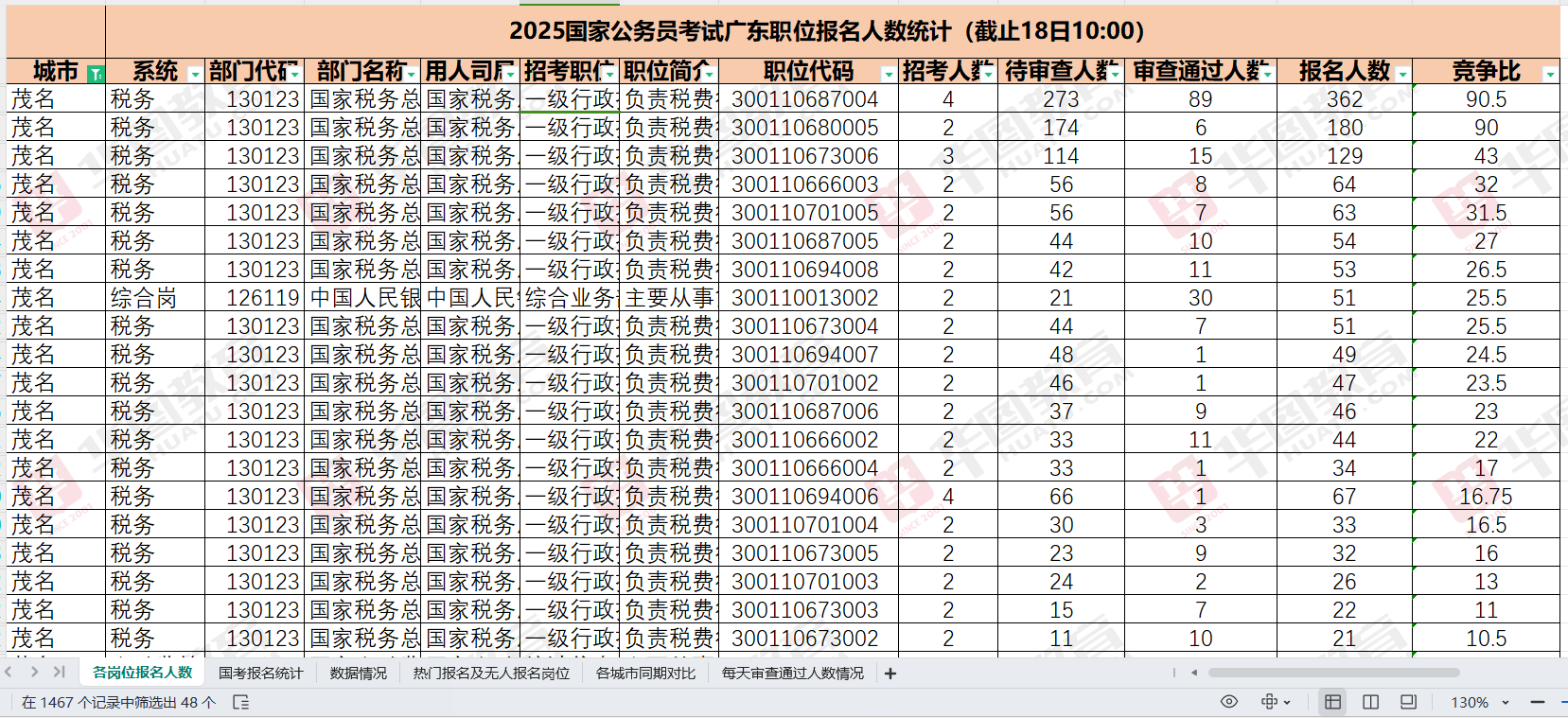Open the 报名人数 column filter dropdown

1402,74
